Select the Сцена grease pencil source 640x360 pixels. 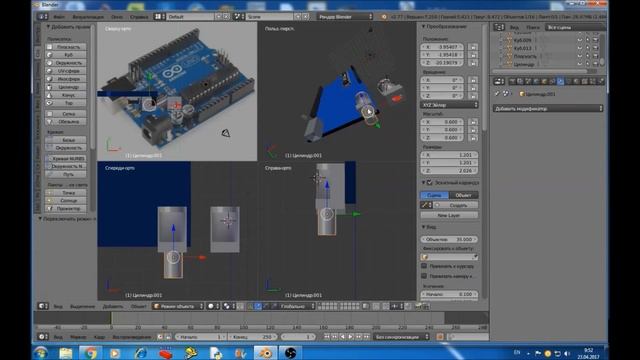435,195
